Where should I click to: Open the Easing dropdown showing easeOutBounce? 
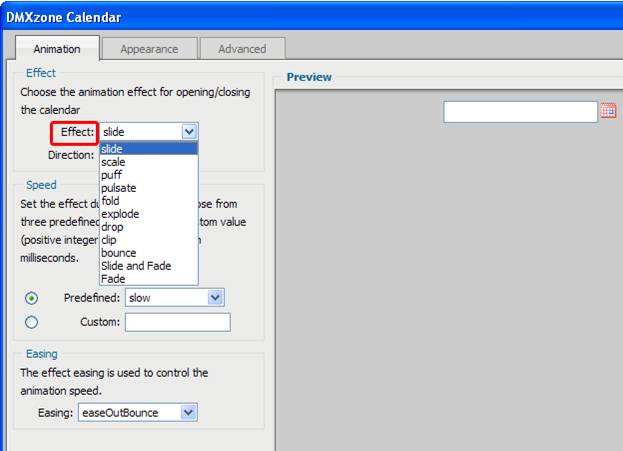(x=137, y=412)
